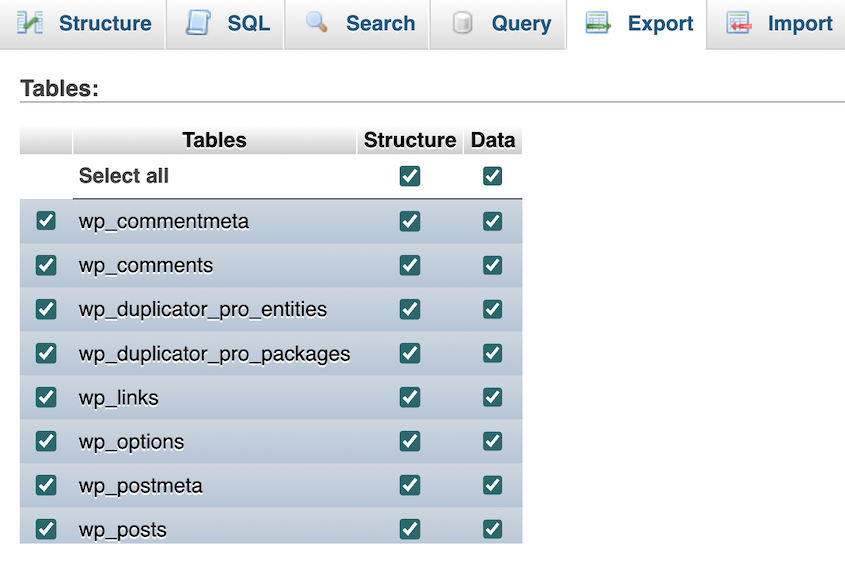Image resolution: width=845 pixels, height=571 pixels.
Task: Click the wp_comments table name
Action: (146, 266)
